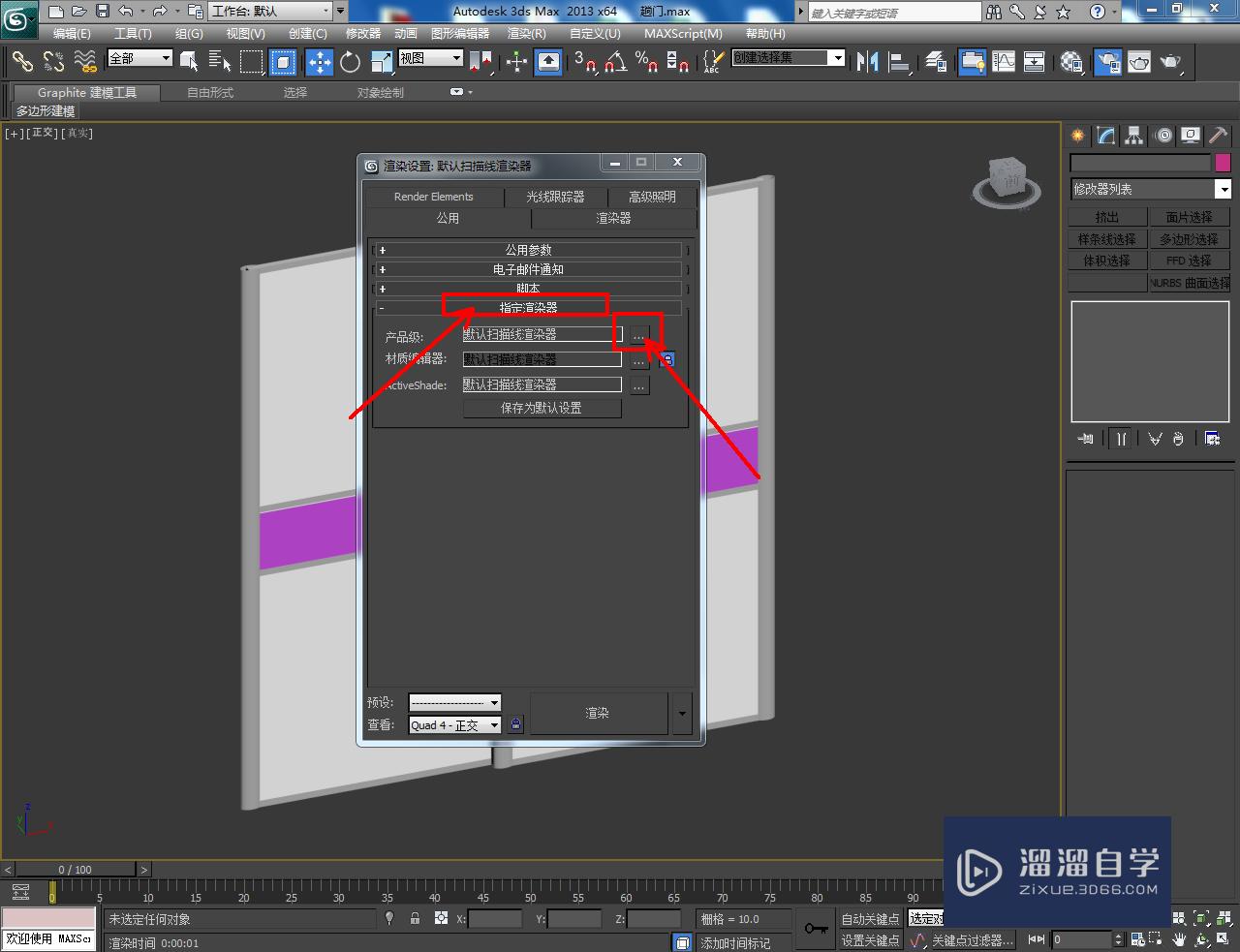
Task: Open the Layer Manager icon
Action: (x=936, y=62)
